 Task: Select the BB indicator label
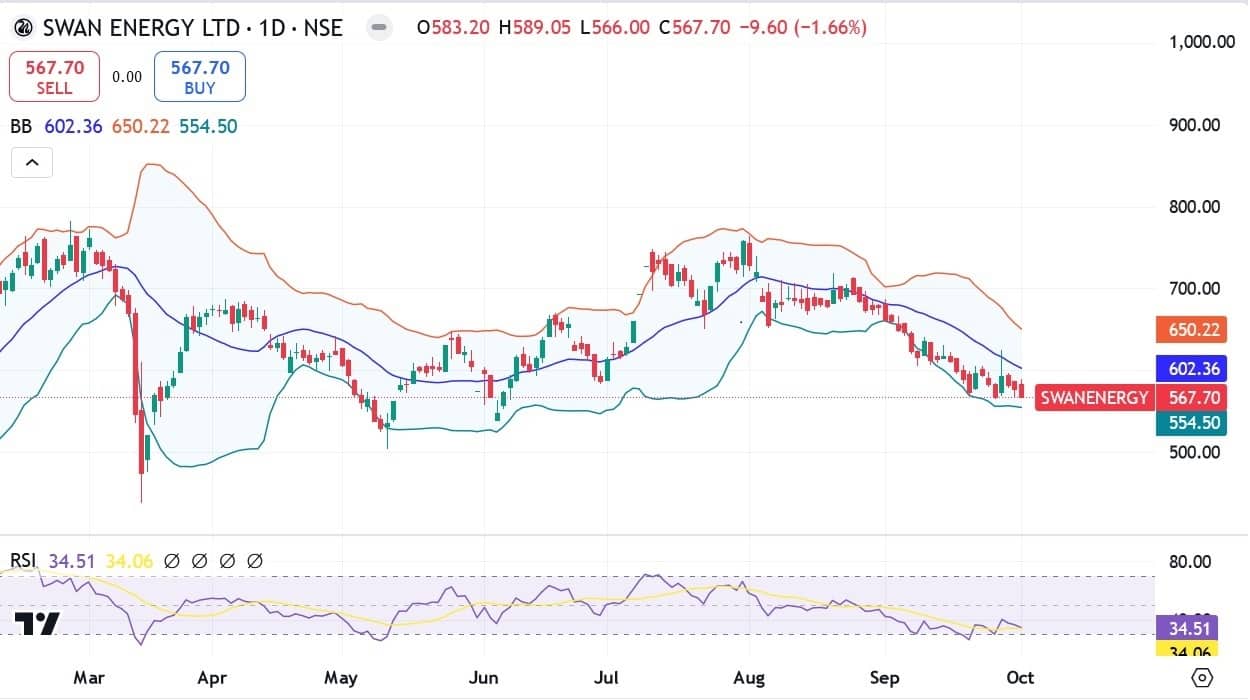click(x=21, y=126)
